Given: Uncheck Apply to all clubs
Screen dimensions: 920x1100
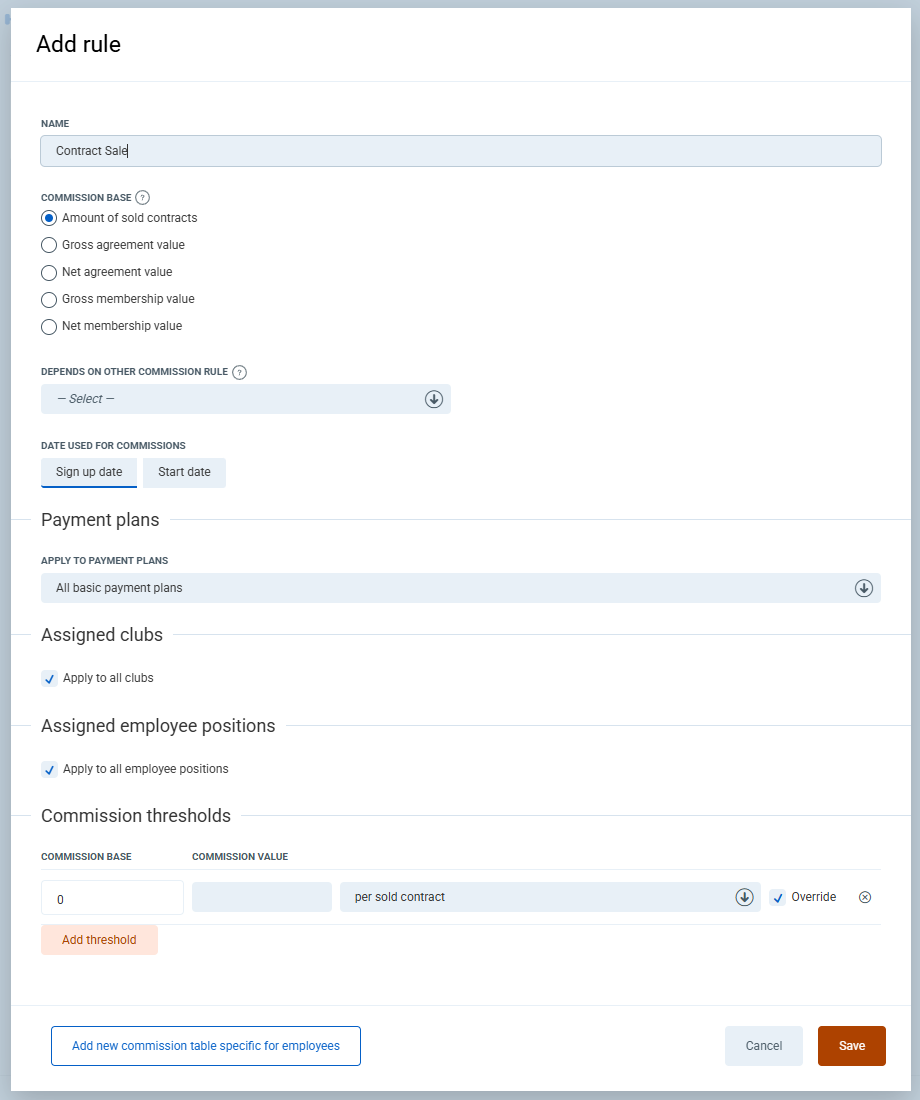Looking at the screenshot, I should tap(50, 679).
